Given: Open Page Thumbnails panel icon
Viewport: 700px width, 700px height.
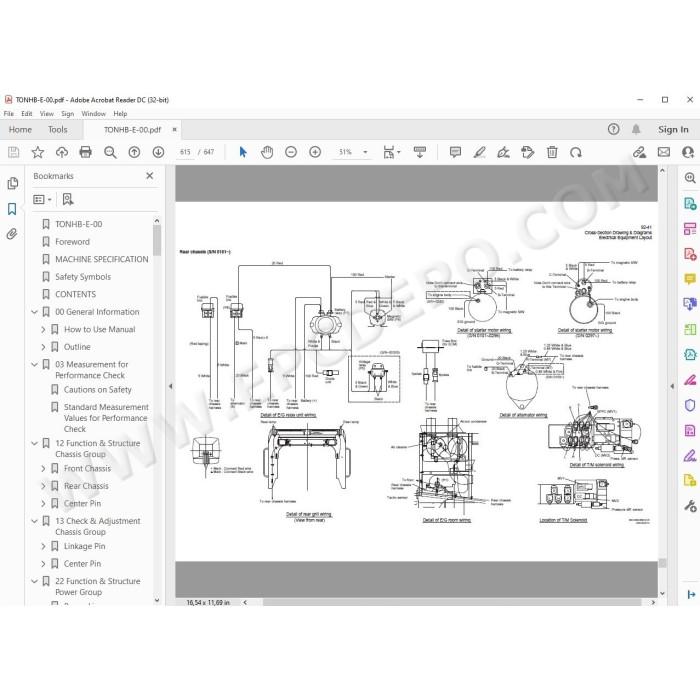Looking at the screenshot, I should coord(12,183).
